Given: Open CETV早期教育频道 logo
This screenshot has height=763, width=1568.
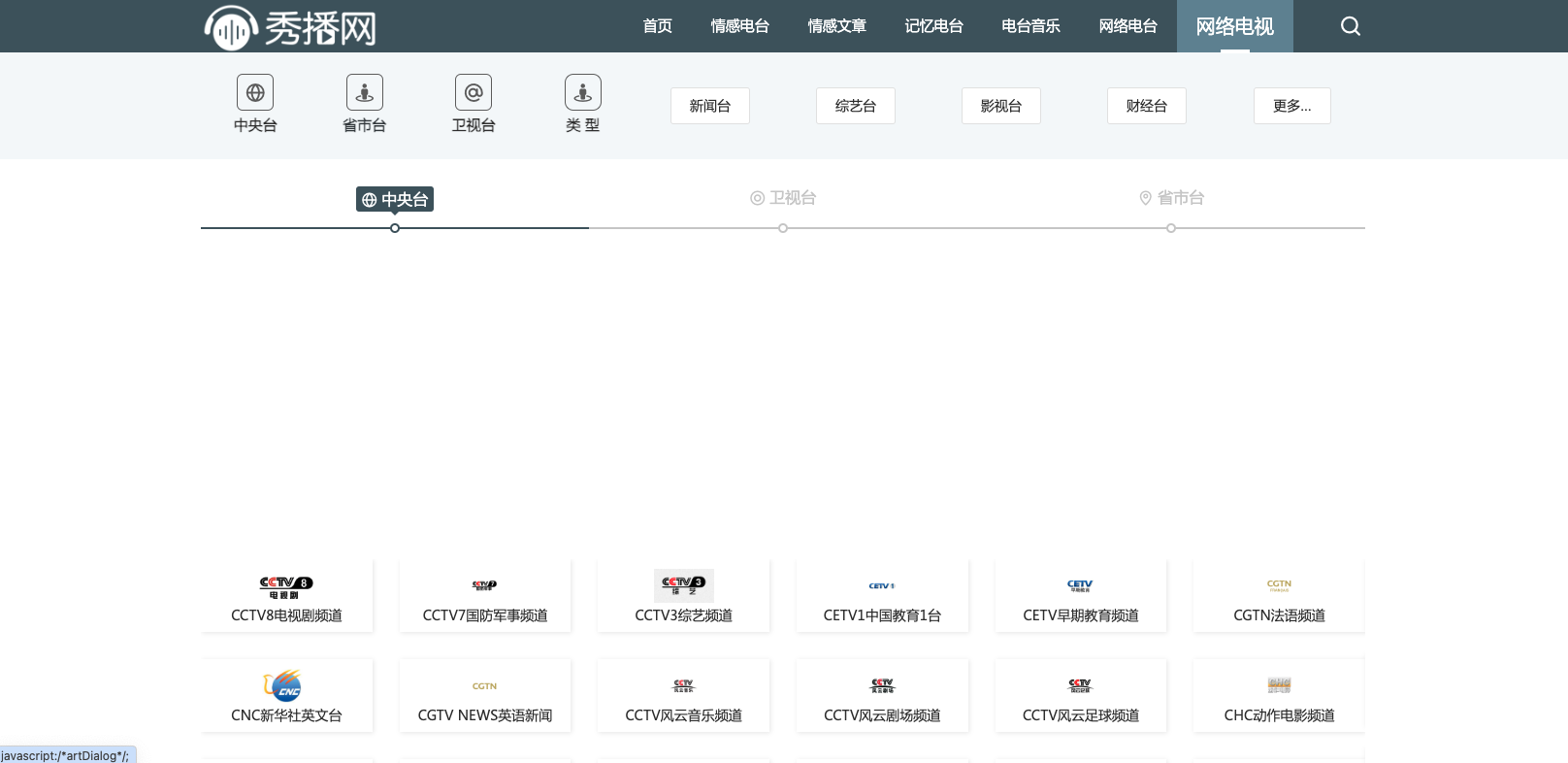Looking at the screenshot, I should (x=1080, y=585).
